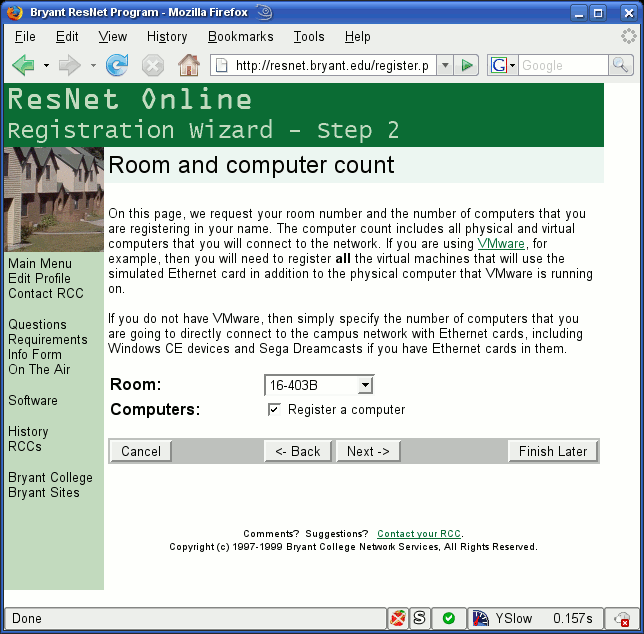Click the red bug icon in status bar
This screenshot has height=634, width=644.
click(398, 618)
